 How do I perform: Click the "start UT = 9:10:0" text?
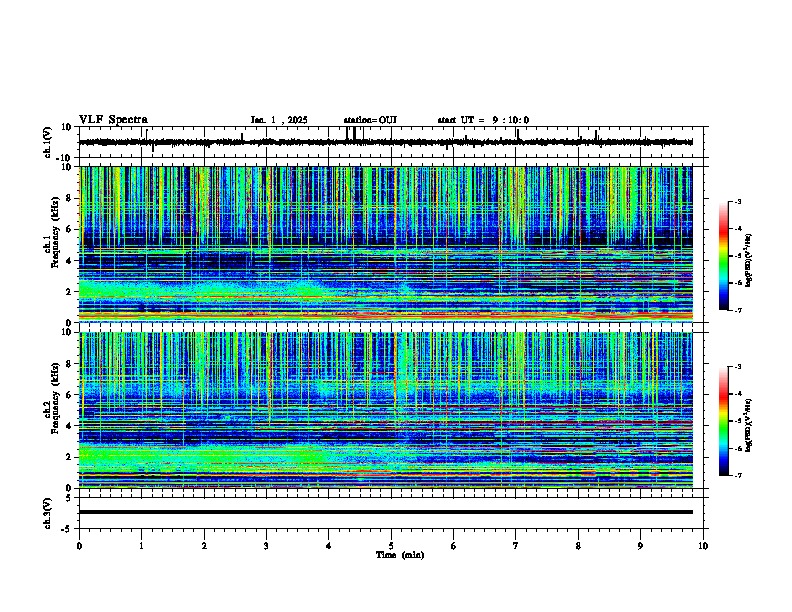pyautogui.click(x=483, y=120)
